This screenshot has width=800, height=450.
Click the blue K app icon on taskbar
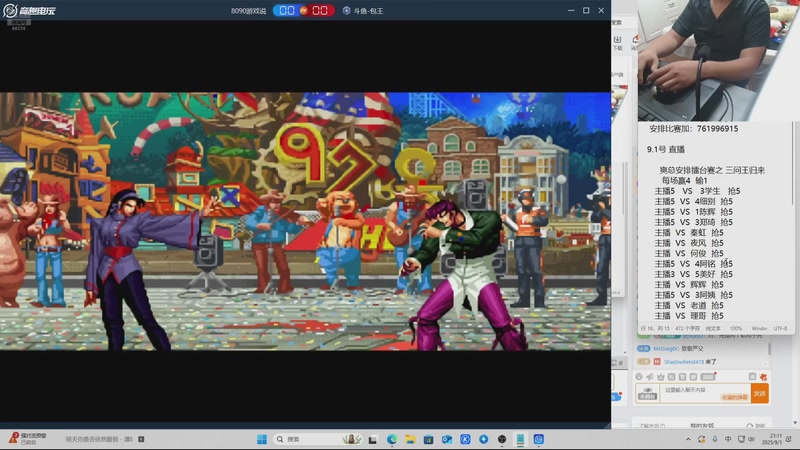[x=465, y=439]
